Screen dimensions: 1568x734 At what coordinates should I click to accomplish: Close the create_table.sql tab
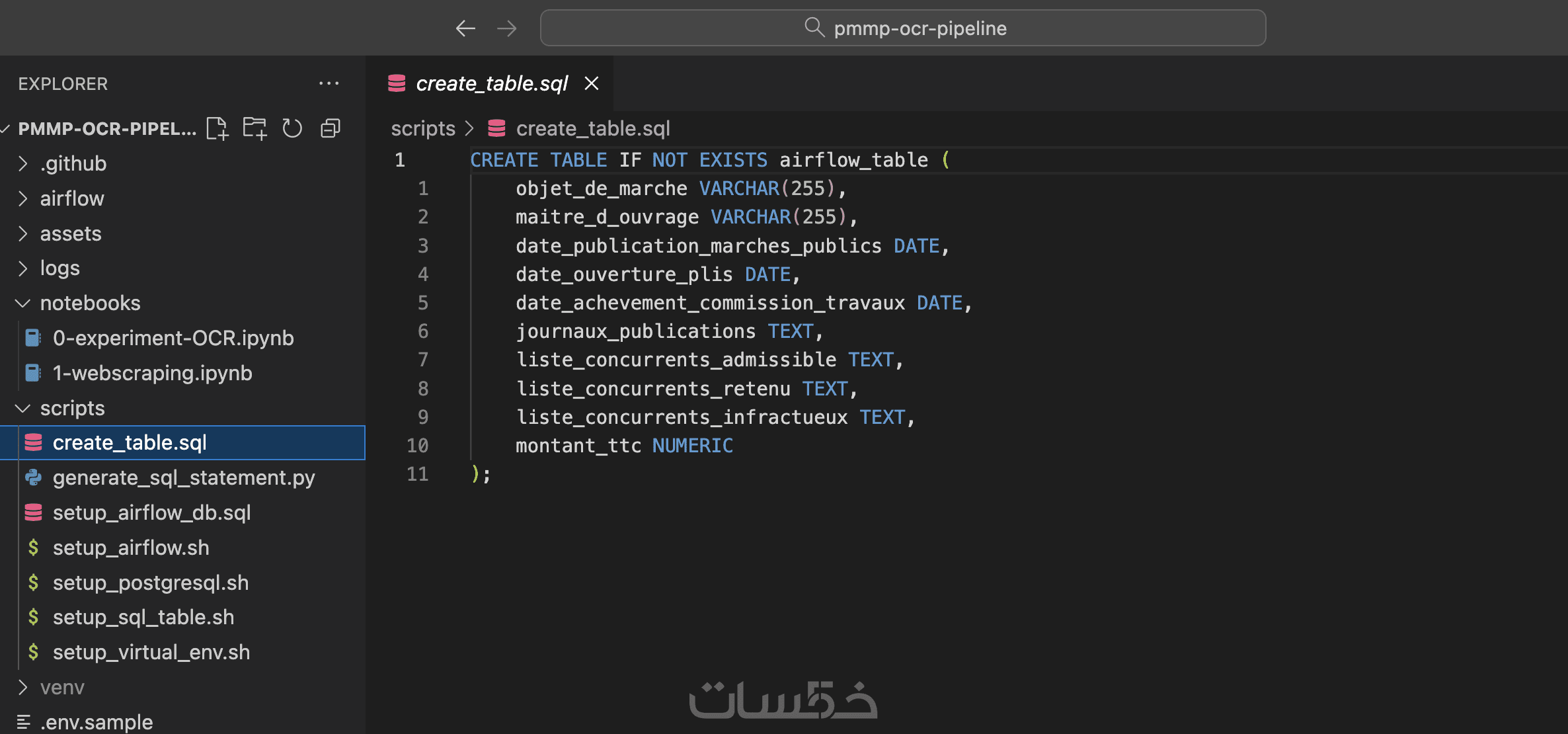592,83
